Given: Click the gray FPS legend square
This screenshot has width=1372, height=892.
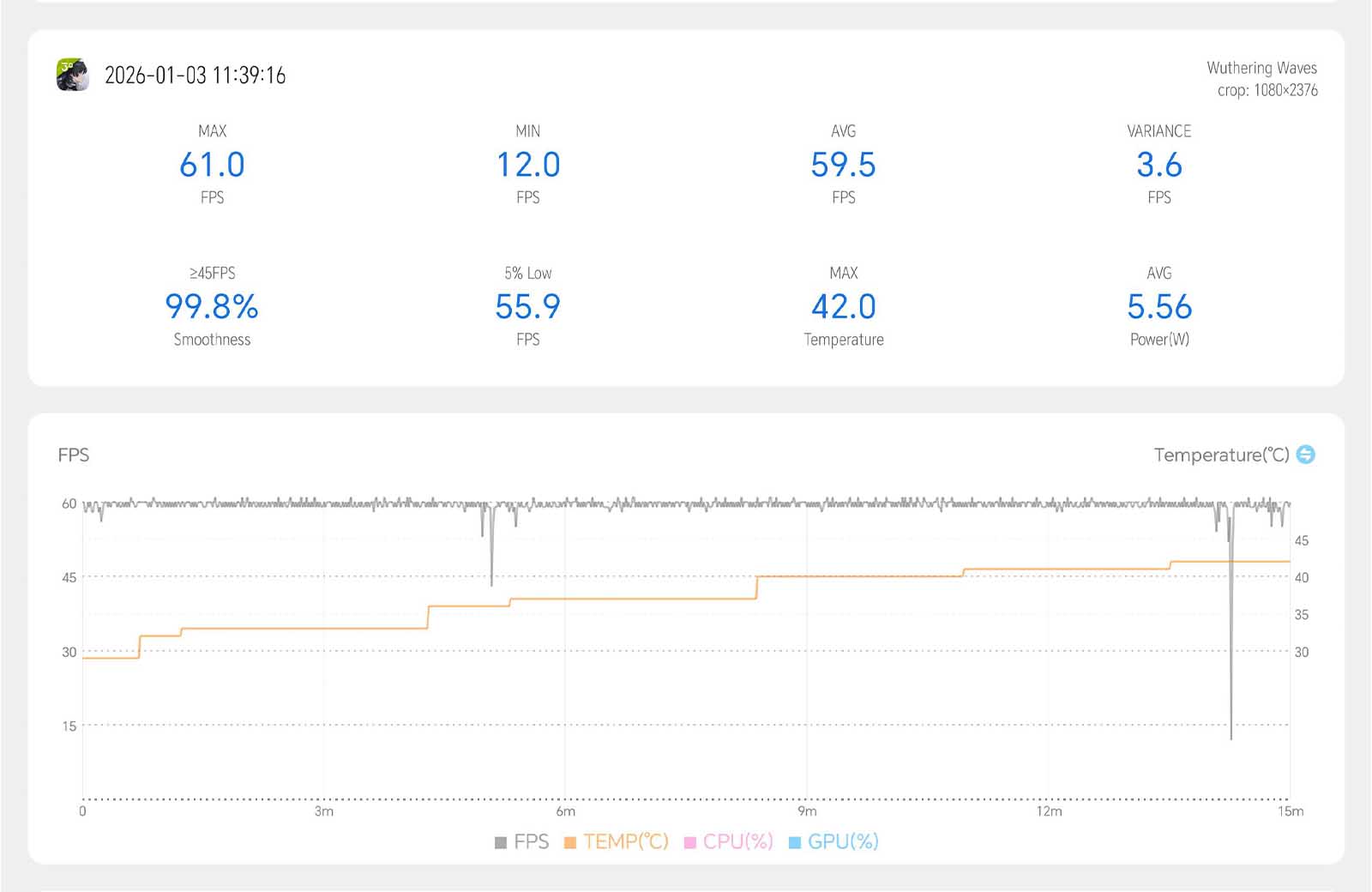Looking at the screenshot, I should pos(501,843).
